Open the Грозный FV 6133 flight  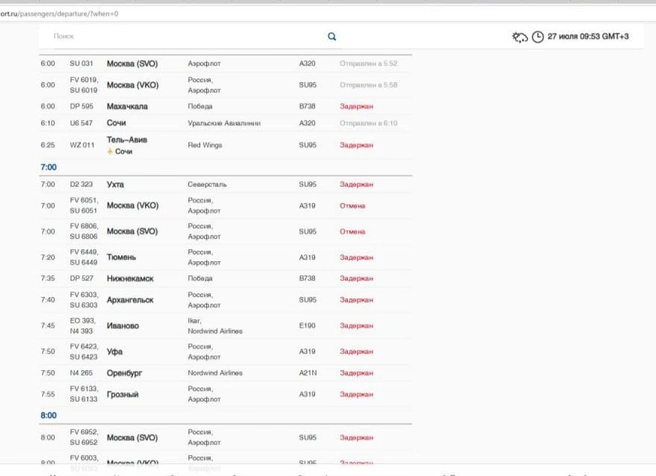(x=226, y=394)
